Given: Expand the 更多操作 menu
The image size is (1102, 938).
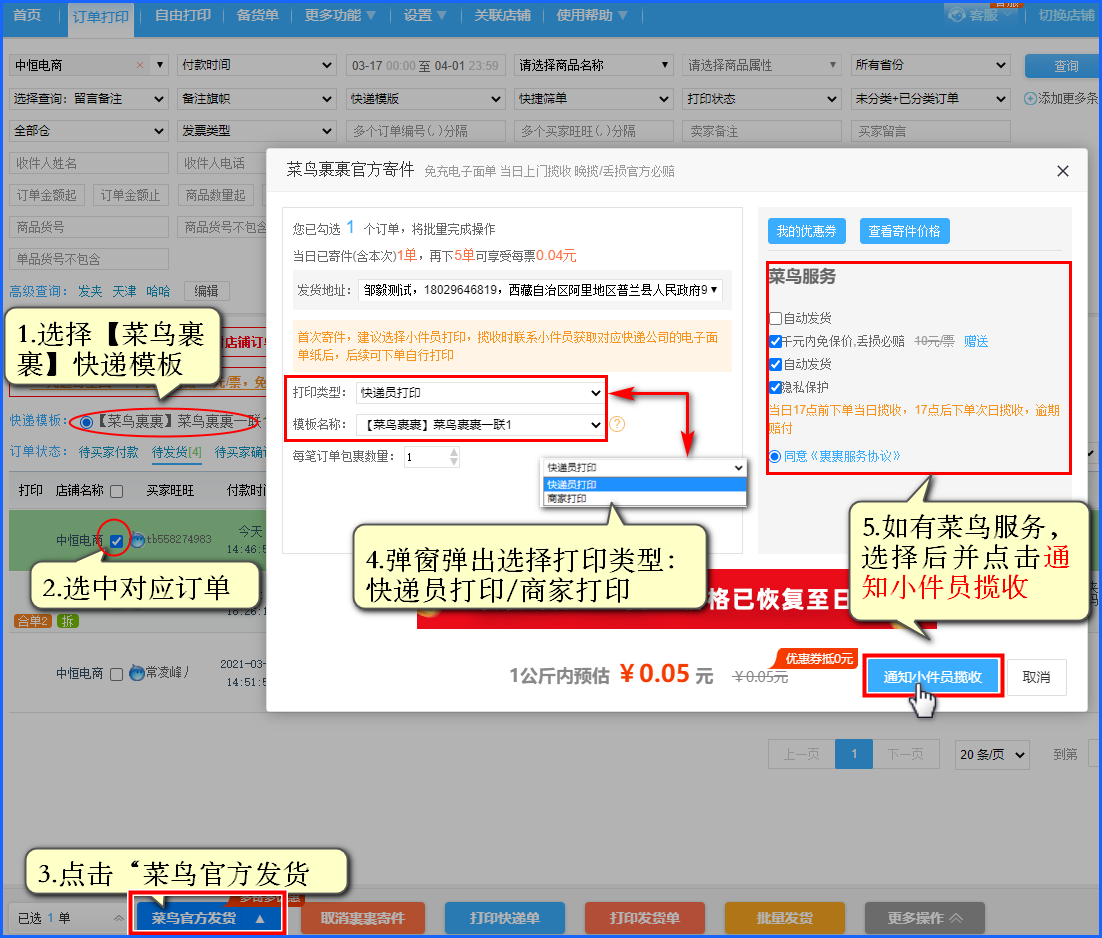Looking at the screenshot, I should click(925, 918).
